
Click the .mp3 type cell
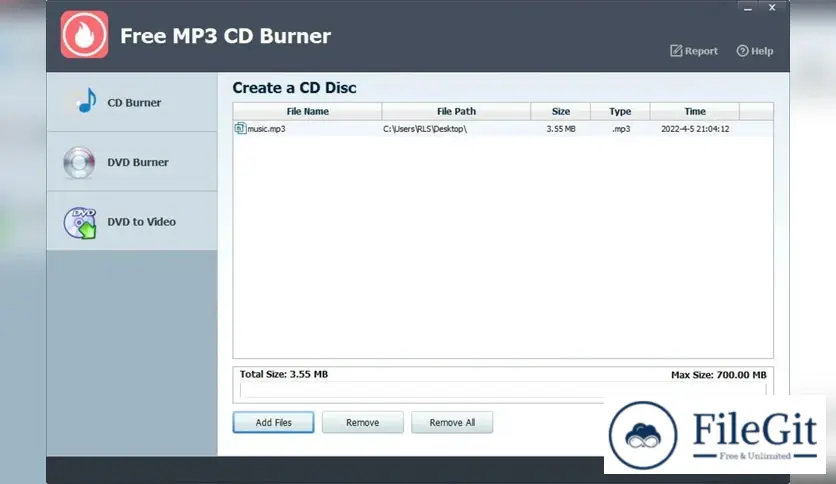click(621, 129)
